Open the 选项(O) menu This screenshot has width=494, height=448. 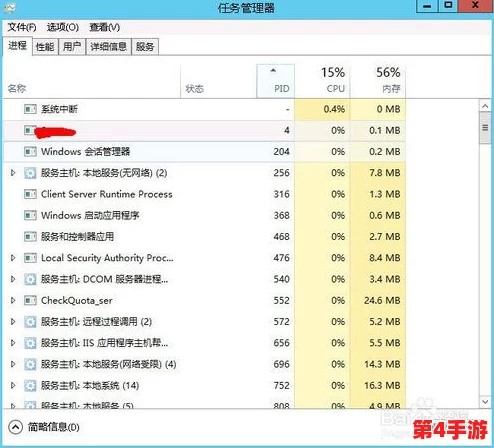click(x=63, y=27)
